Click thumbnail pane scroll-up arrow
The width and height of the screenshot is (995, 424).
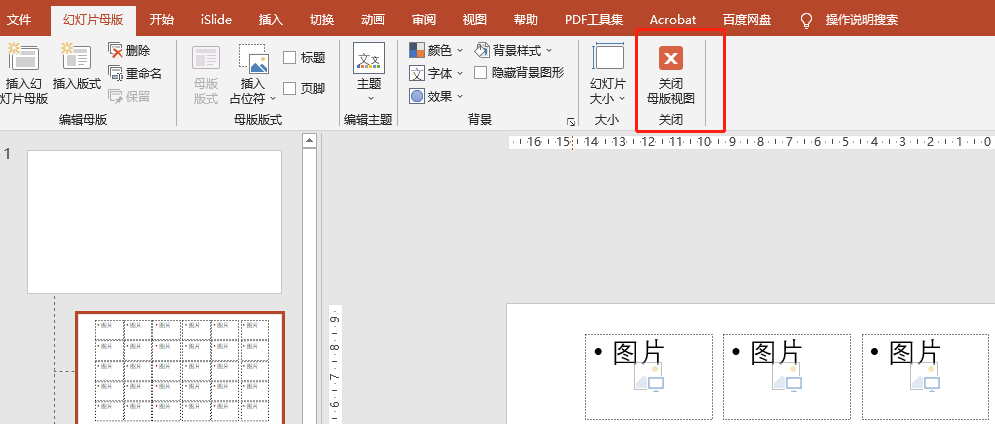310,140
